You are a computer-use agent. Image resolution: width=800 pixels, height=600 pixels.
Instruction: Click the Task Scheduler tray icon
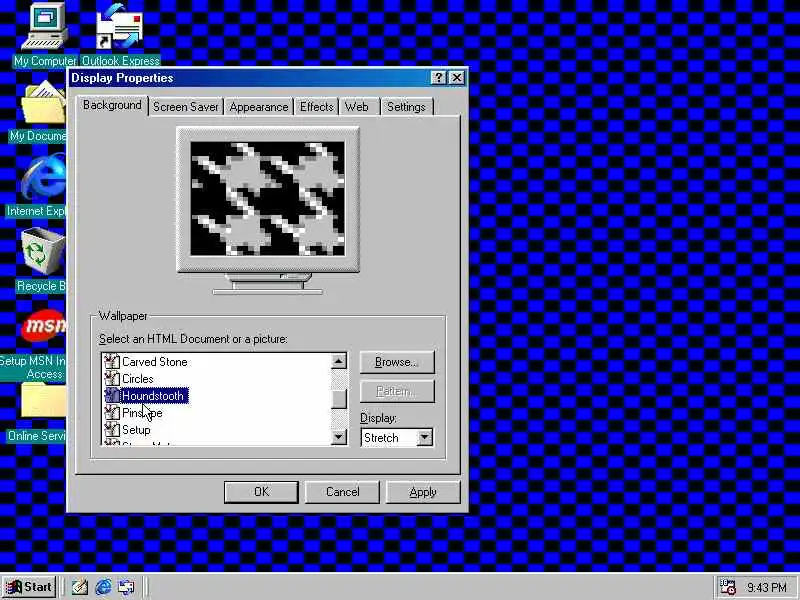(727, 587)
